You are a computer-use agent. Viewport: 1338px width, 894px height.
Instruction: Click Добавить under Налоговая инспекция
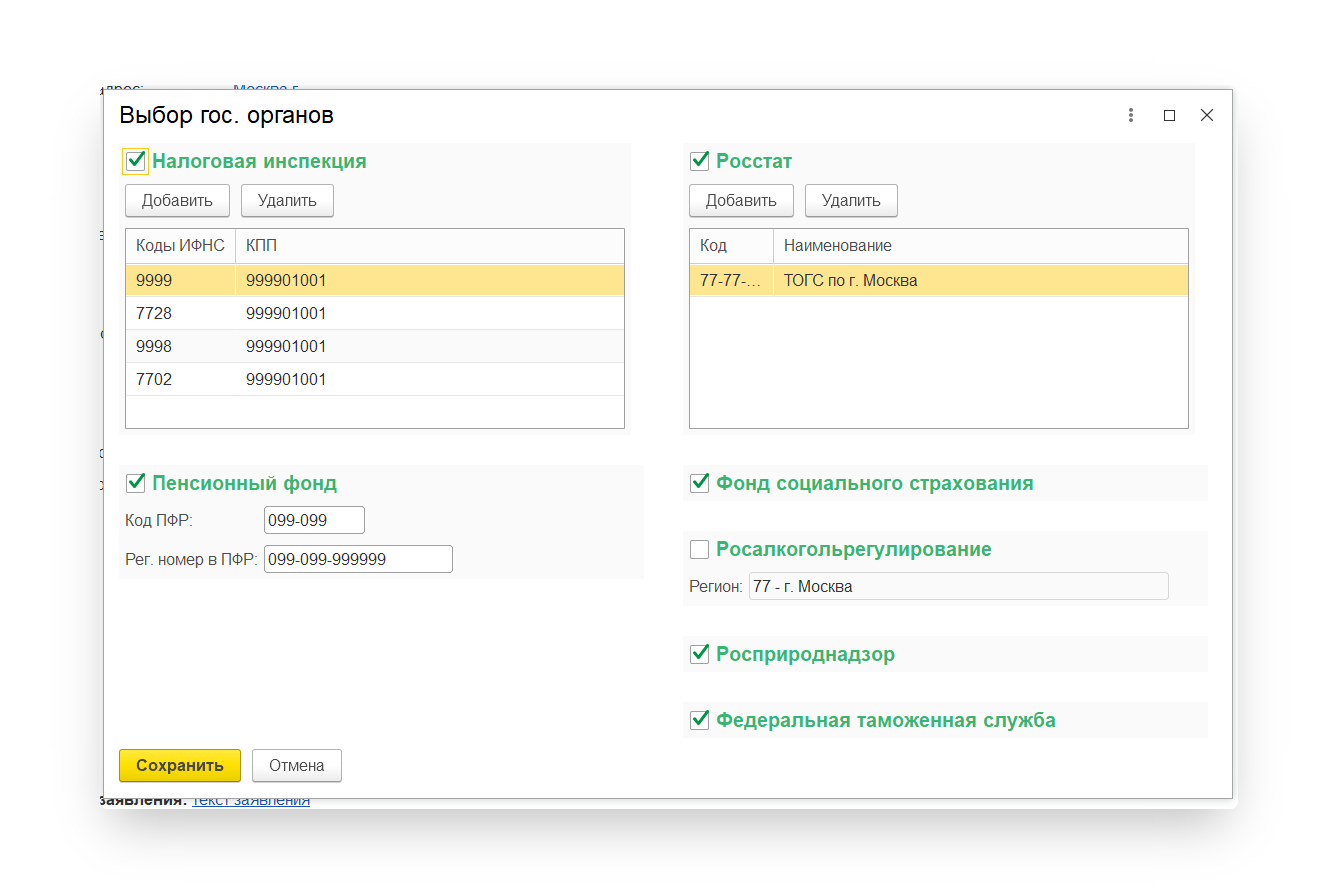point(177,200)
